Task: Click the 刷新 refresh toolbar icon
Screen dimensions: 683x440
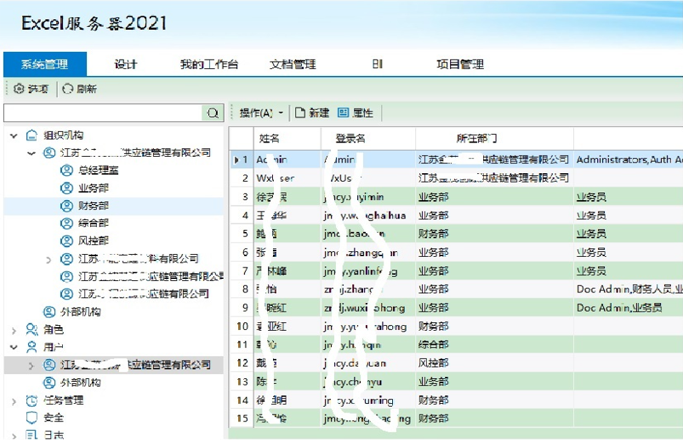Action: 67,89
